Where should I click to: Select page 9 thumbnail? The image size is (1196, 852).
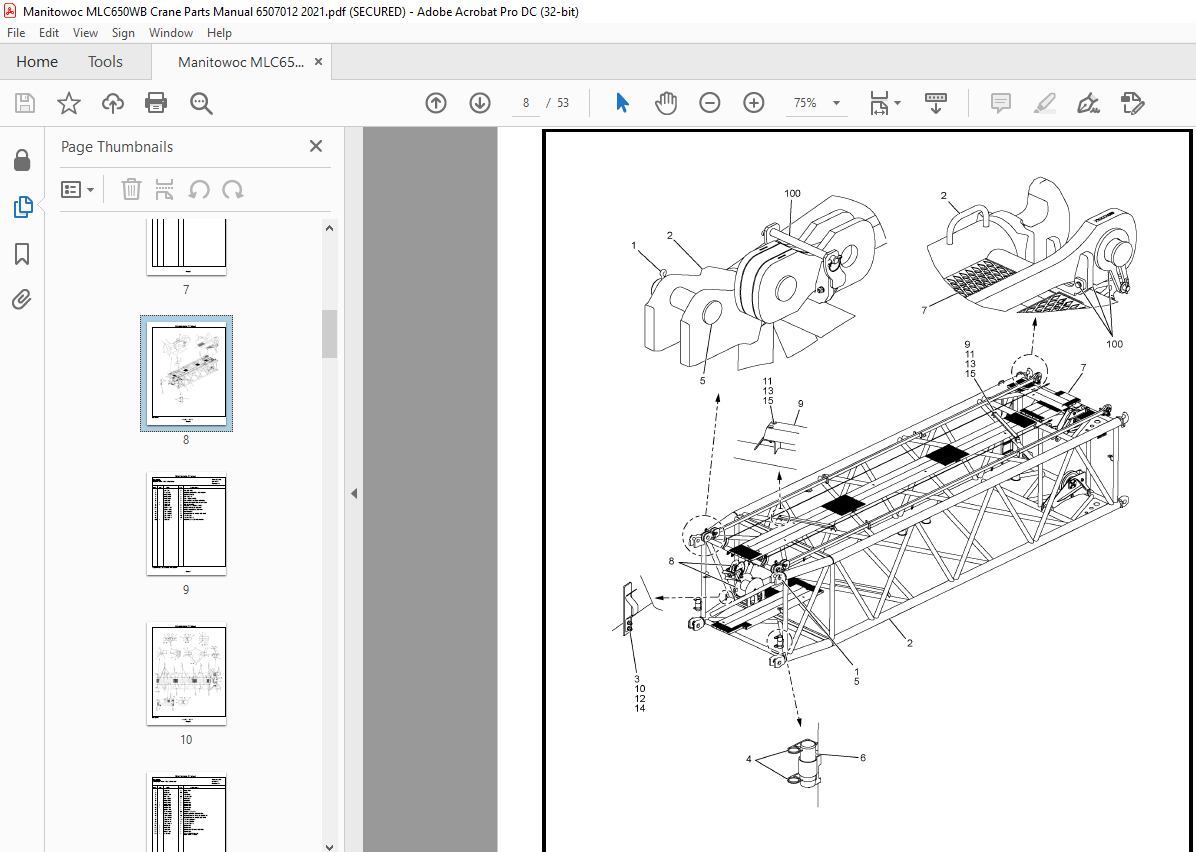[186, 524]
